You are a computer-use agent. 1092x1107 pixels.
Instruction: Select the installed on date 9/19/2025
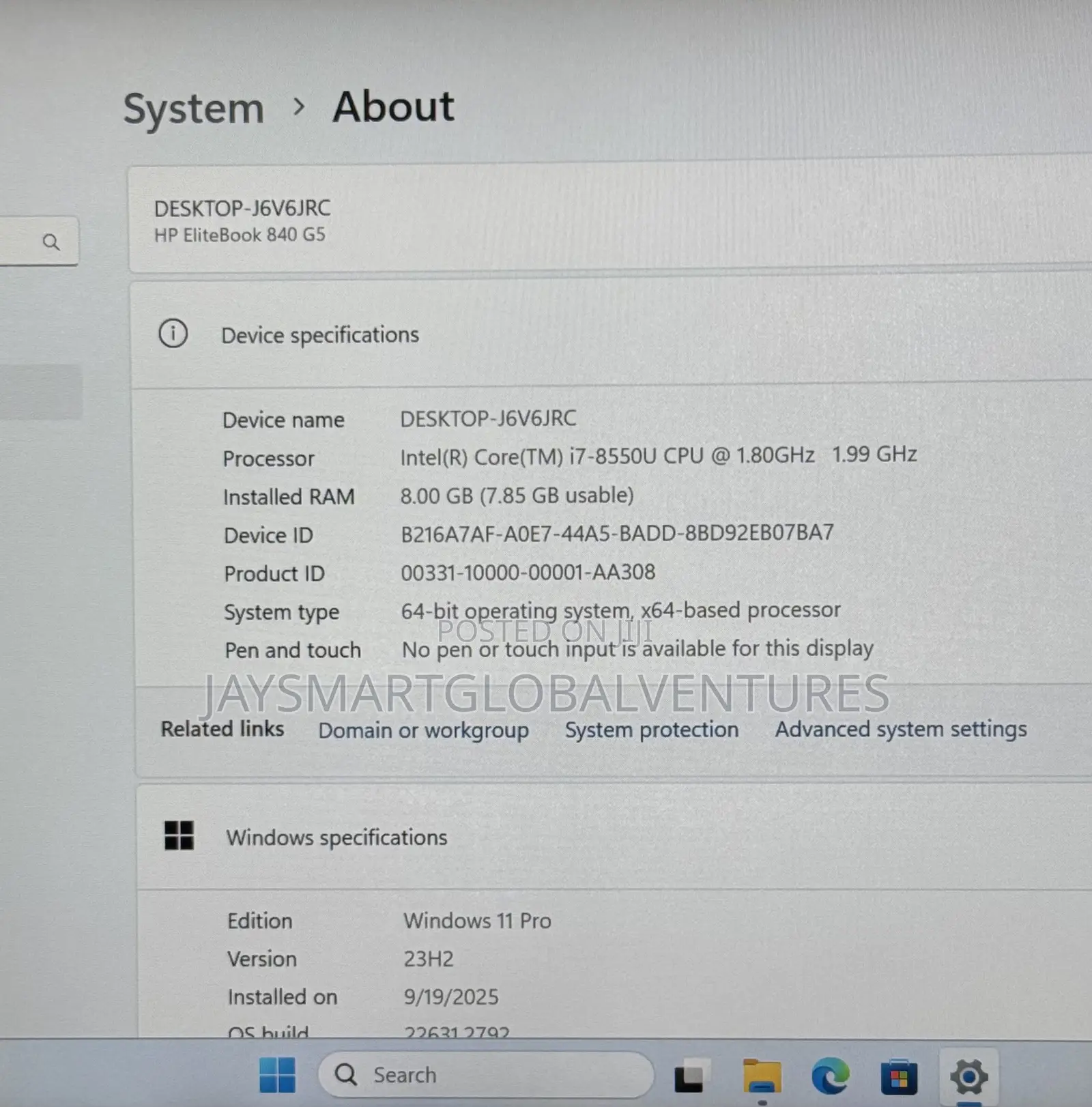(x=450, y=997)
